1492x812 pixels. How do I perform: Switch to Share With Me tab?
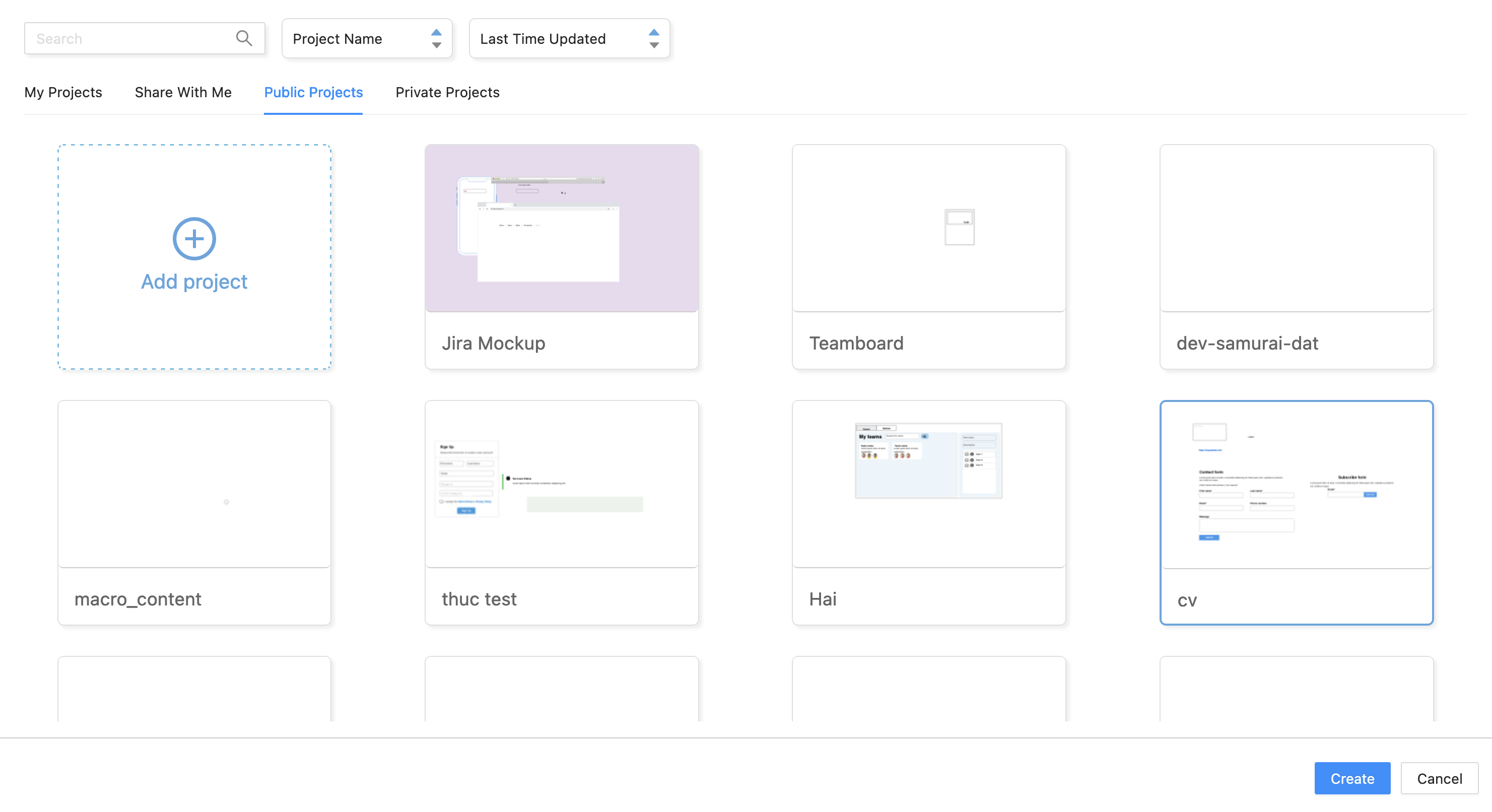183,92
